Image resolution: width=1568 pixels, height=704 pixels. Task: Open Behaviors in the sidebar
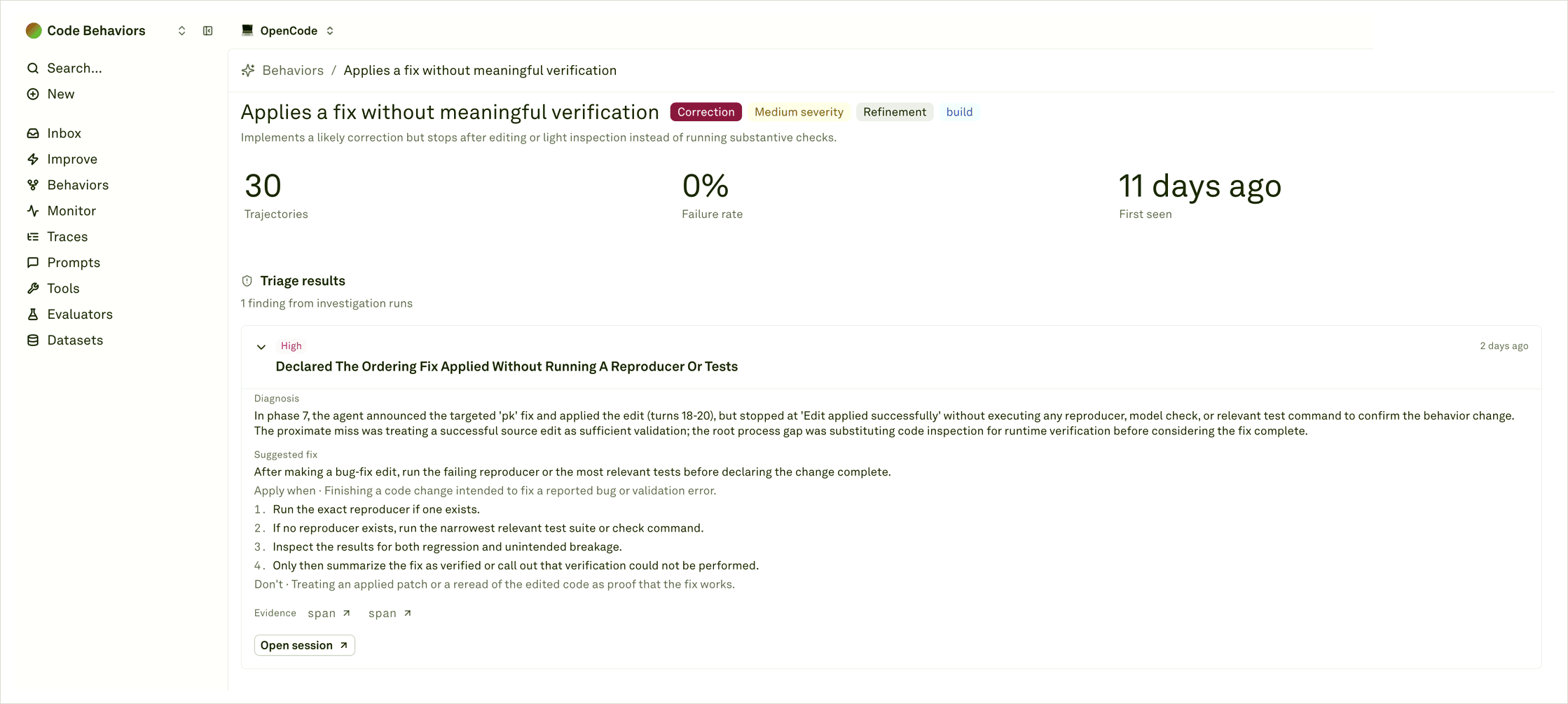coord(78,185)
